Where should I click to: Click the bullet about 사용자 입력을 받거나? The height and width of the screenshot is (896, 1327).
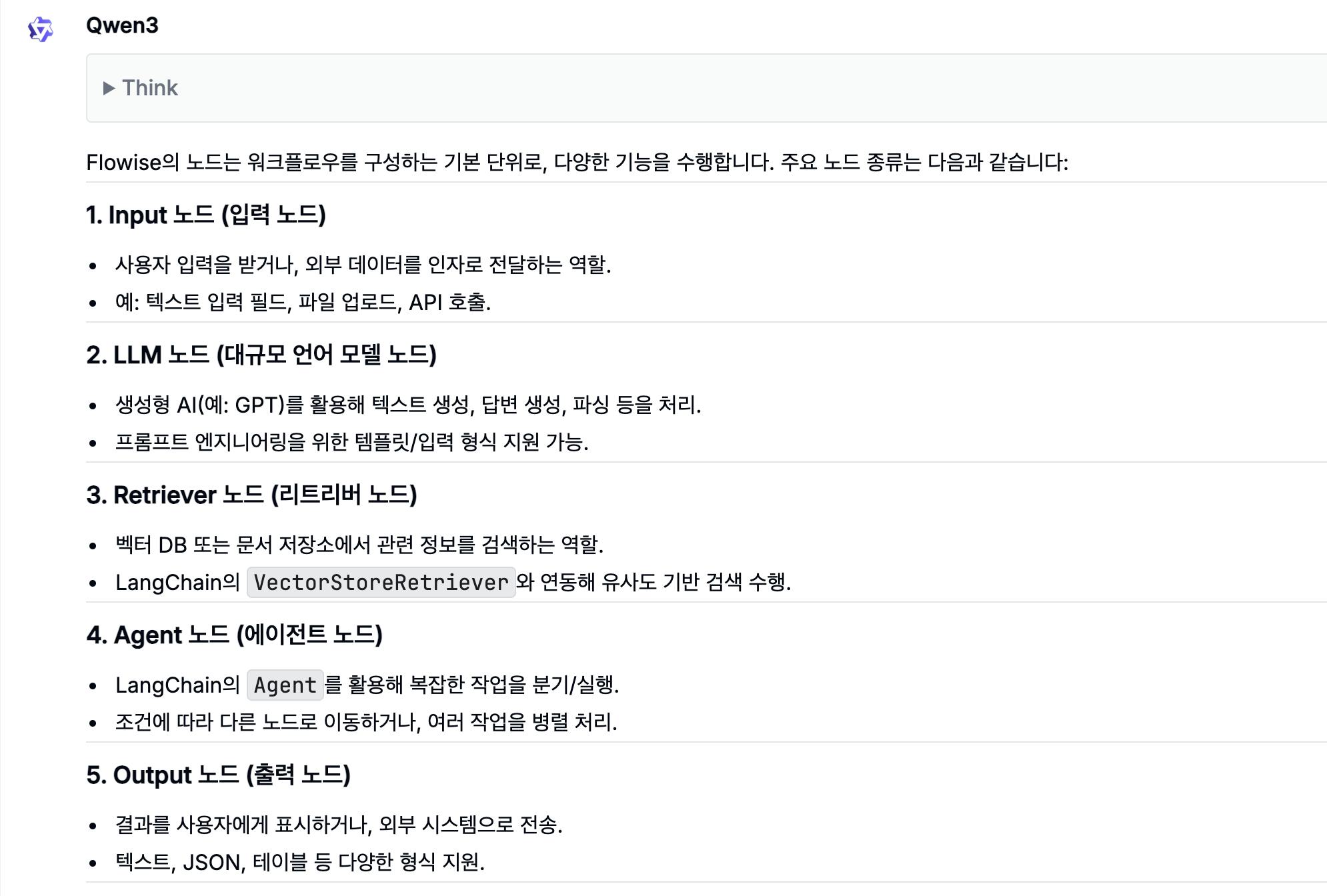(x=363, y=265)
